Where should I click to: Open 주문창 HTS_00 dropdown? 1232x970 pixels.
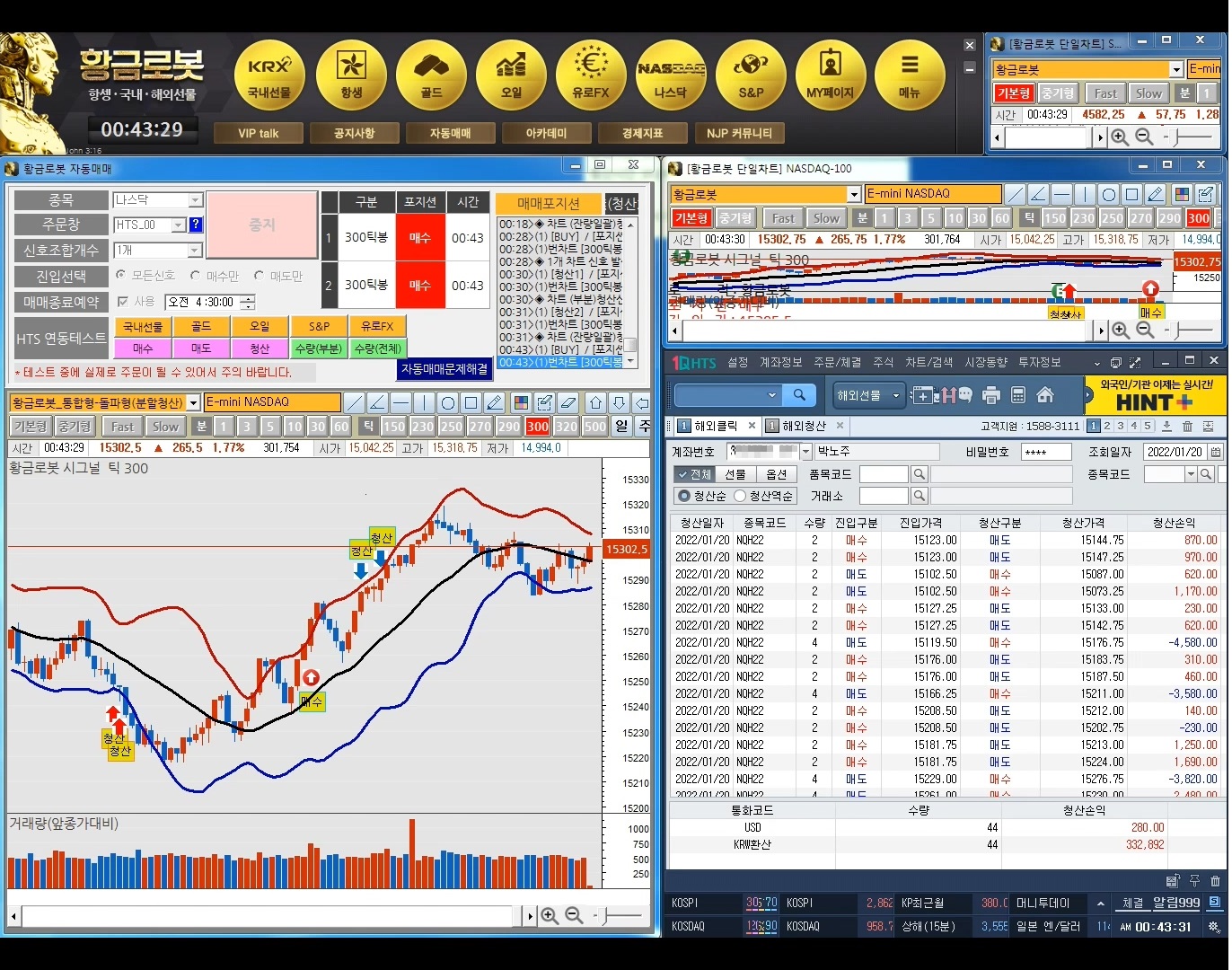(179, 225)
